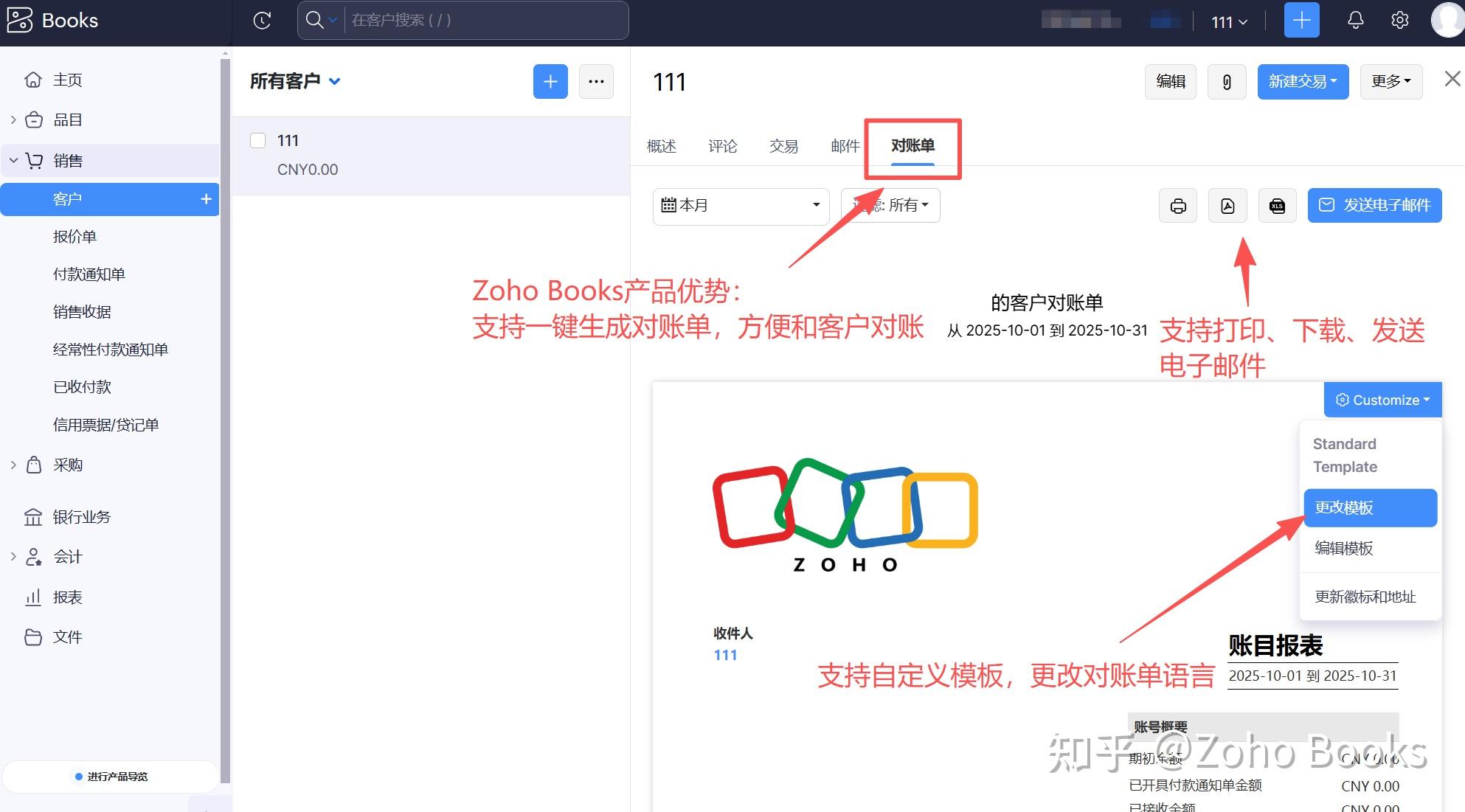Open the 所有客户 view dropdown
The width and height of the screenshot is (1465, 812).
point(295,81)
